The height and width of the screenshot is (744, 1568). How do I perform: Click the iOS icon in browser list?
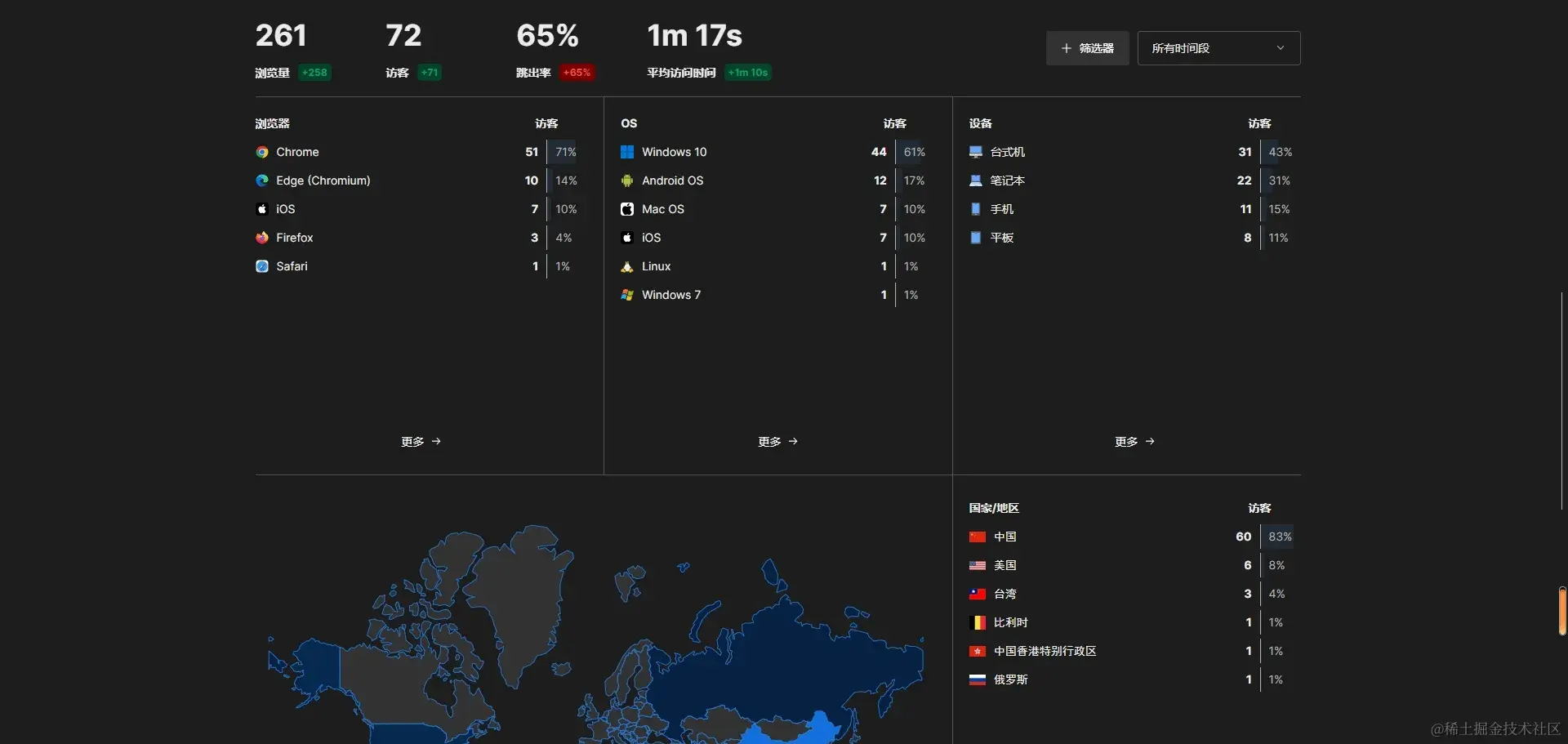tap(262, 209)
